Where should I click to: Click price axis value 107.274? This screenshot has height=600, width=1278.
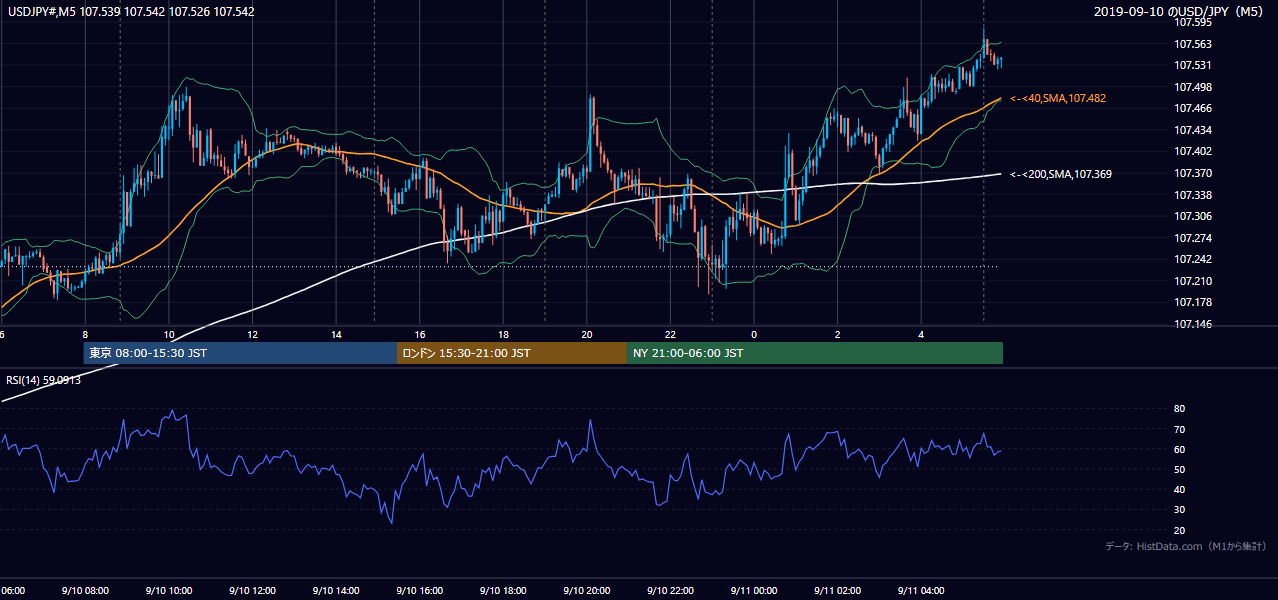click(x=1191, y=238)
